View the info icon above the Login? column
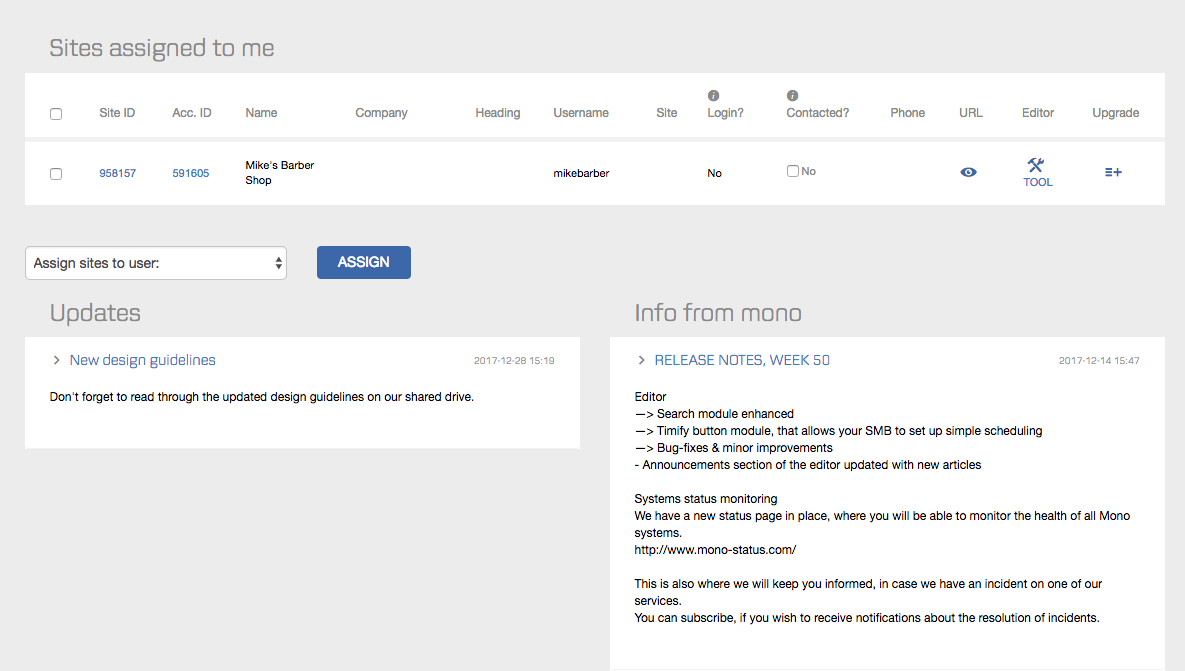Image resolution: width=1185 pixels, height=671 pixels. (712, 94)
